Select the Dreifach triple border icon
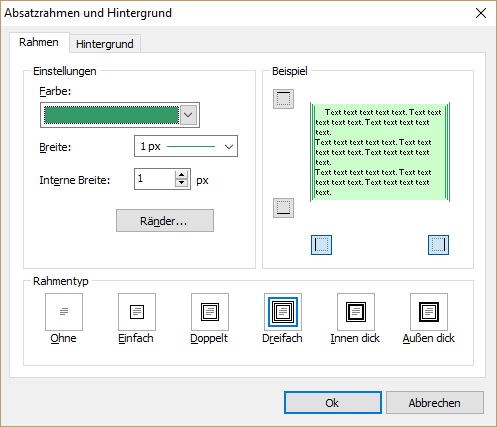The height and width of the screenshot is (427, 497). [x=283, y=312]
